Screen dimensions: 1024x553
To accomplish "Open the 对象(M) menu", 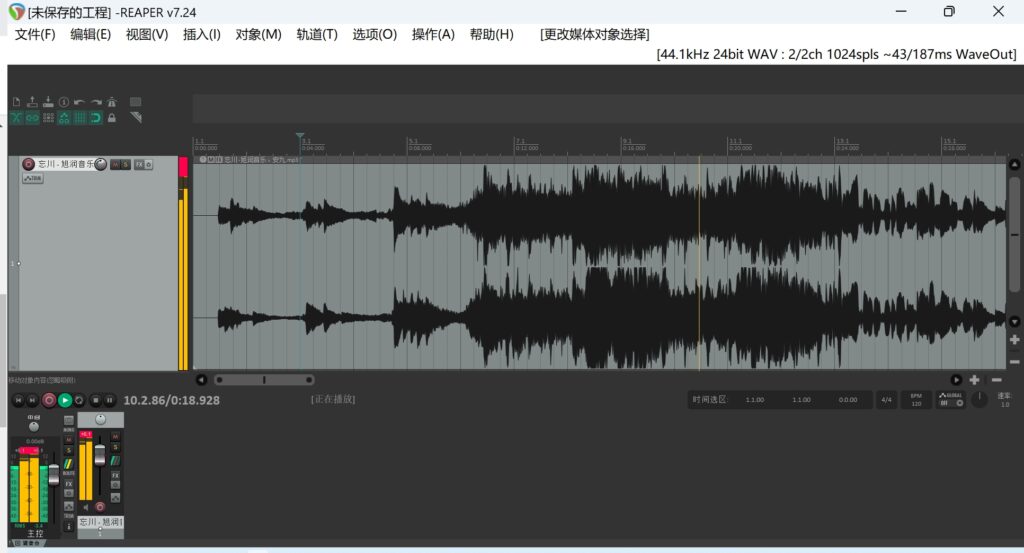I will 259,35.
